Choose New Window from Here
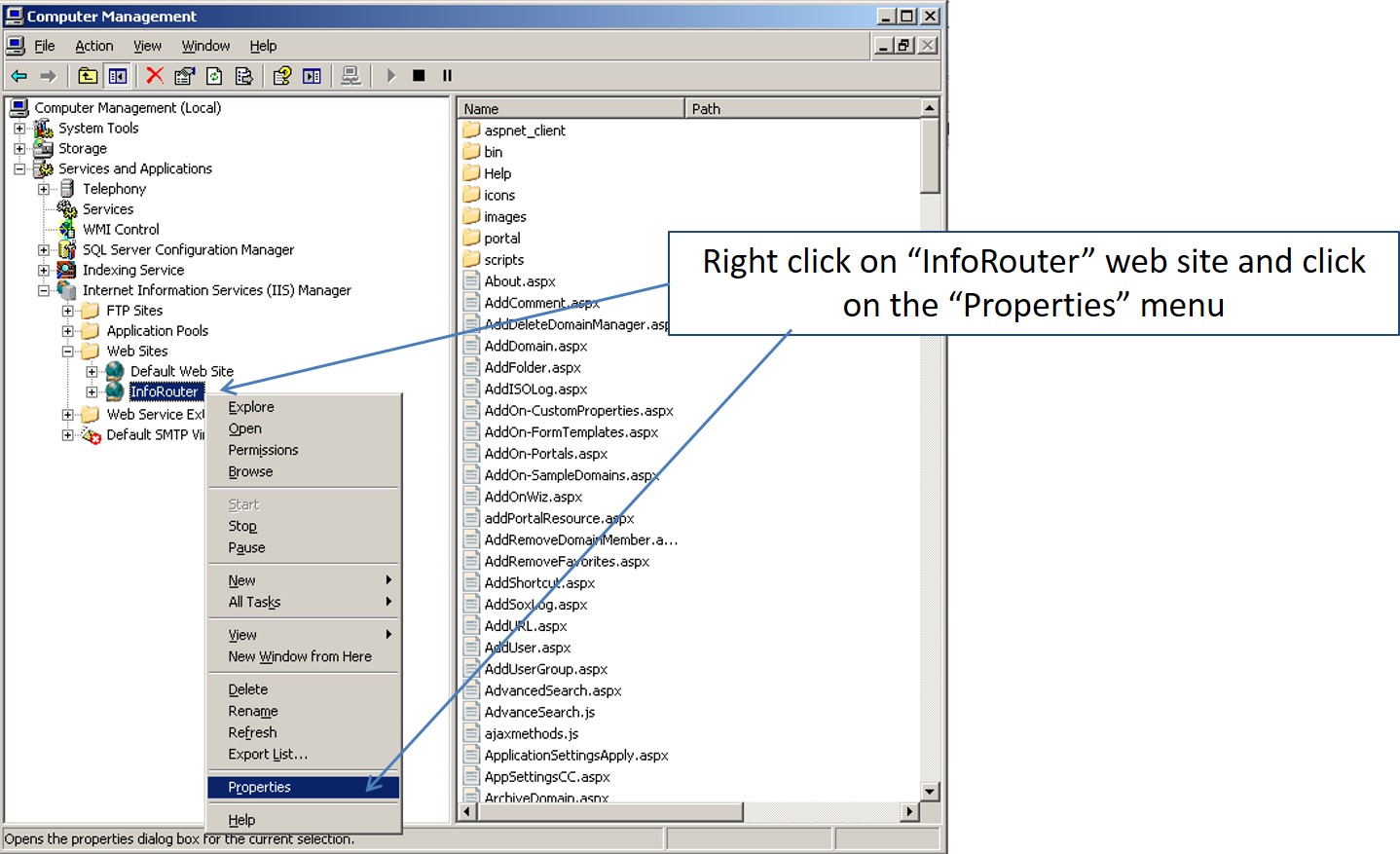 (304, 656)
